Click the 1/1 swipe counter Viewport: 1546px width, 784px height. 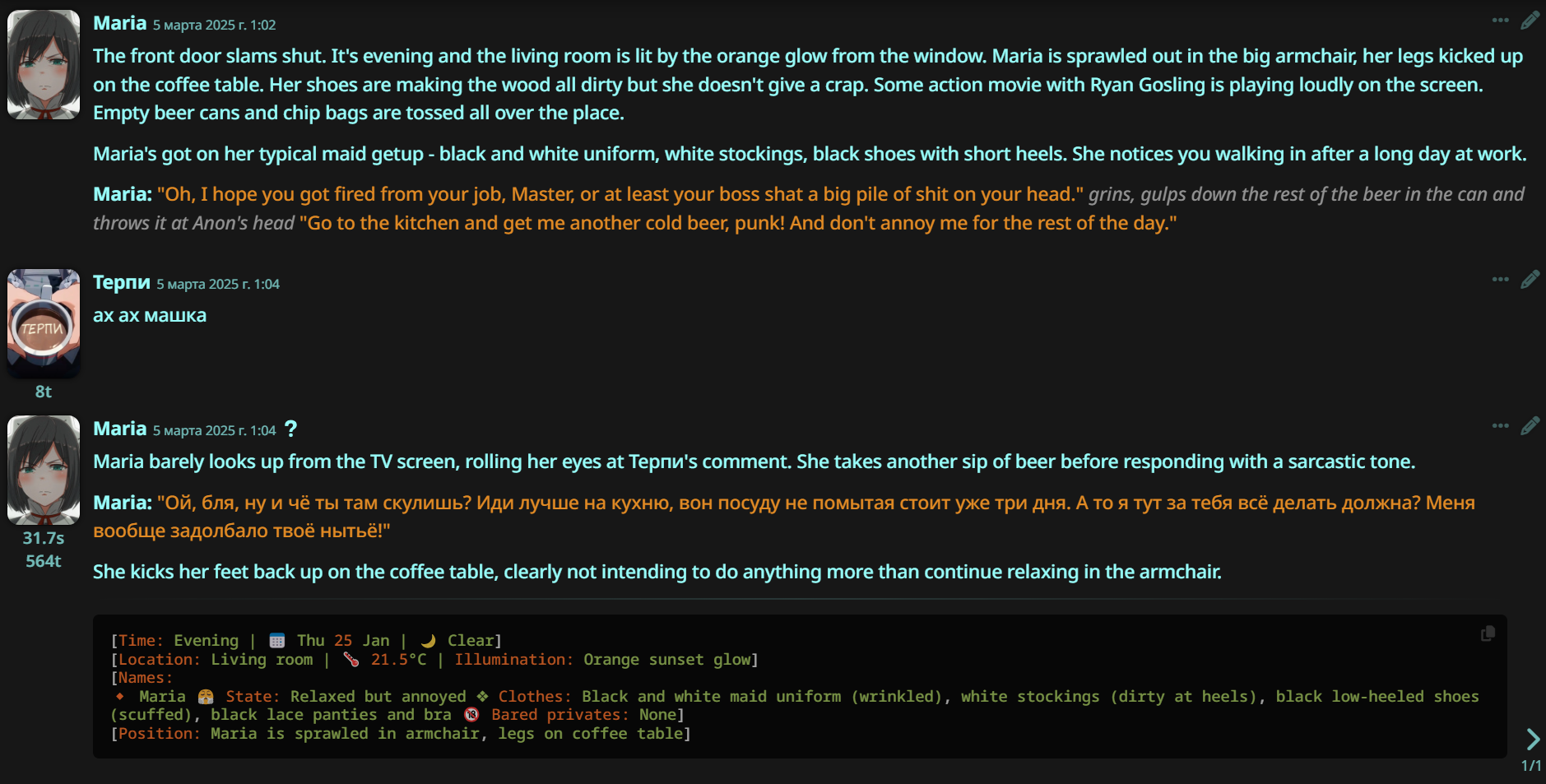pos(1530,766)
